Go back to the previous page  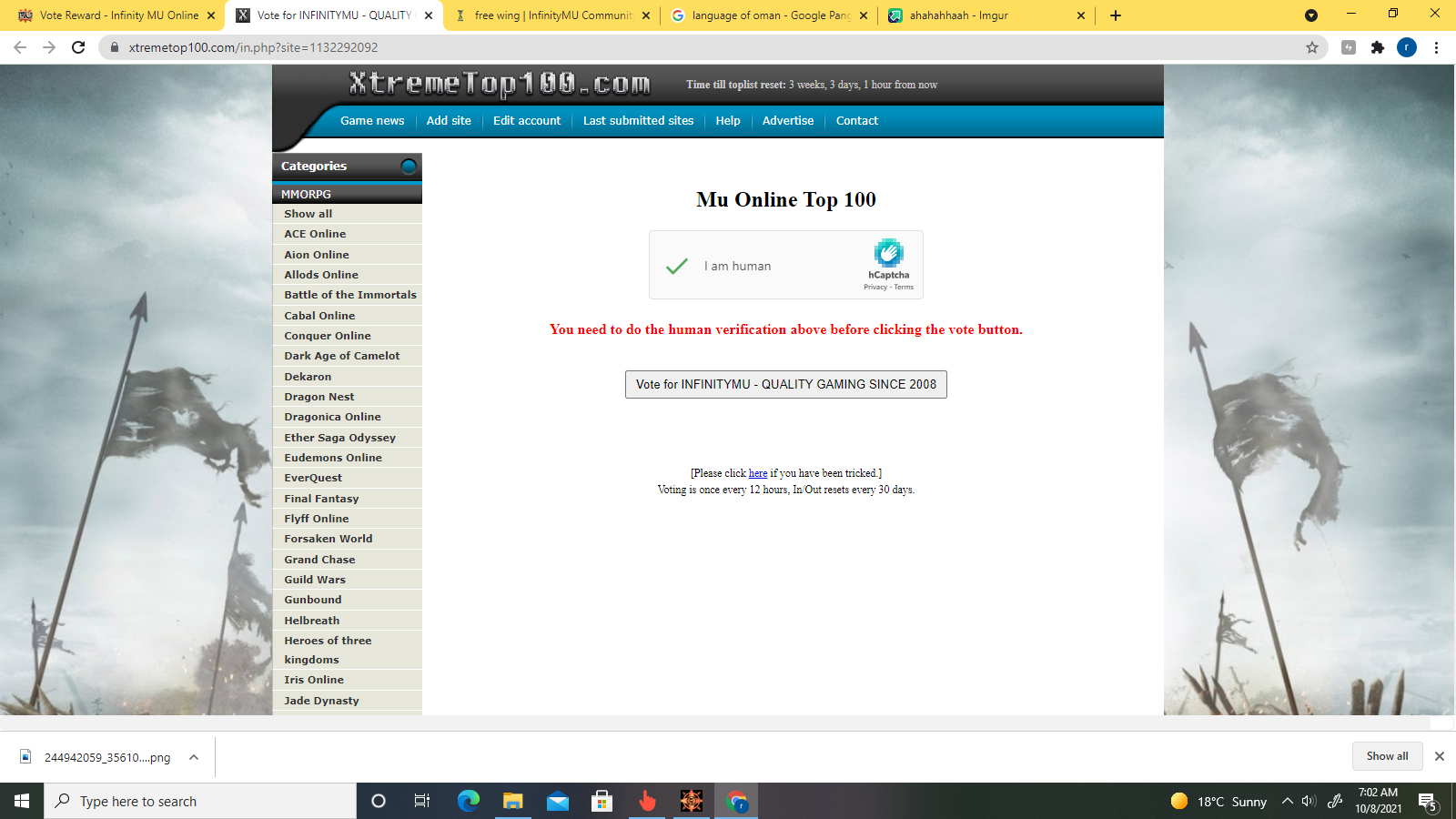pos(20,47)
